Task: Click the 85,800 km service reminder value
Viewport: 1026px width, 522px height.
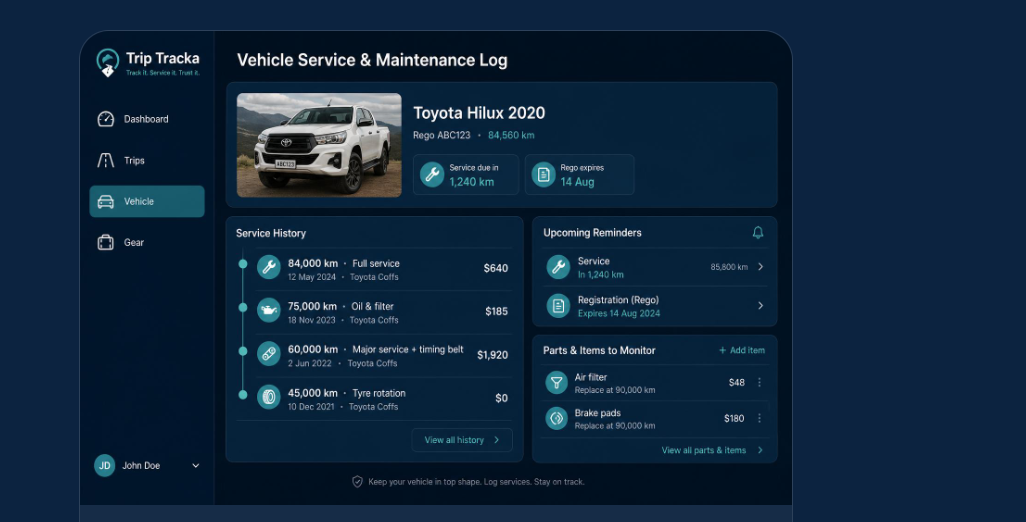Action: pos(729,267)
